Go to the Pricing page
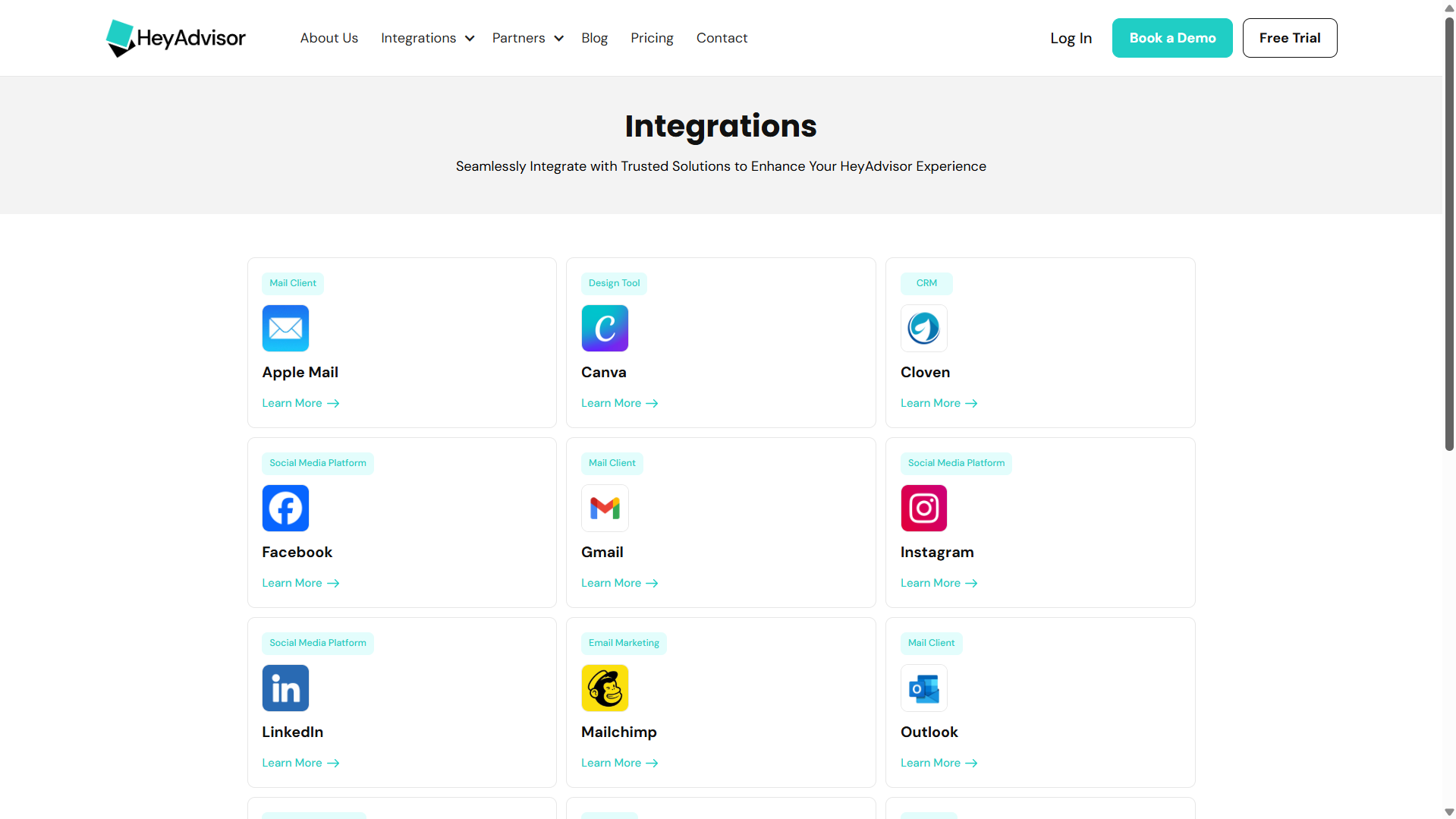The width and height of the screenshot is (1456, 819). pyautogui.click(x=652, y=38)
